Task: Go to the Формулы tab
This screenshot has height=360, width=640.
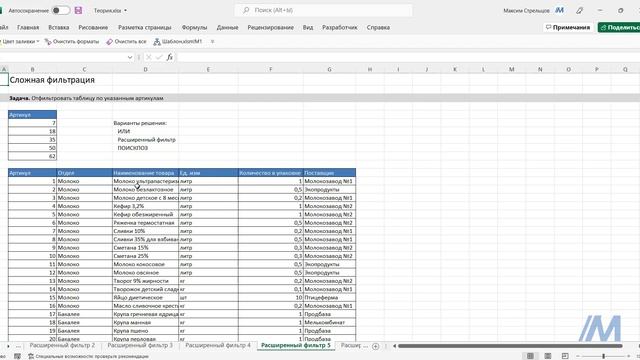Action: [x=194, y=27]
